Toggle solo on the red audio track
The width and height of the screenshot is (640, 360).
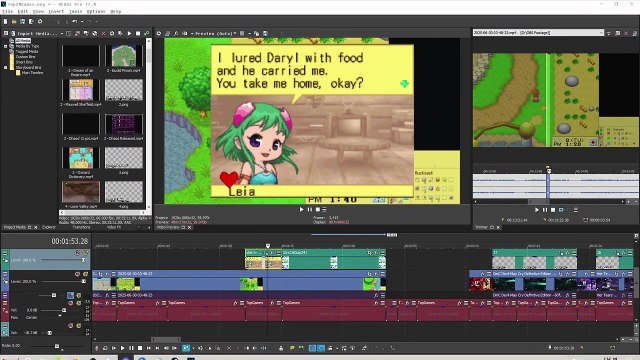(78, 303)
